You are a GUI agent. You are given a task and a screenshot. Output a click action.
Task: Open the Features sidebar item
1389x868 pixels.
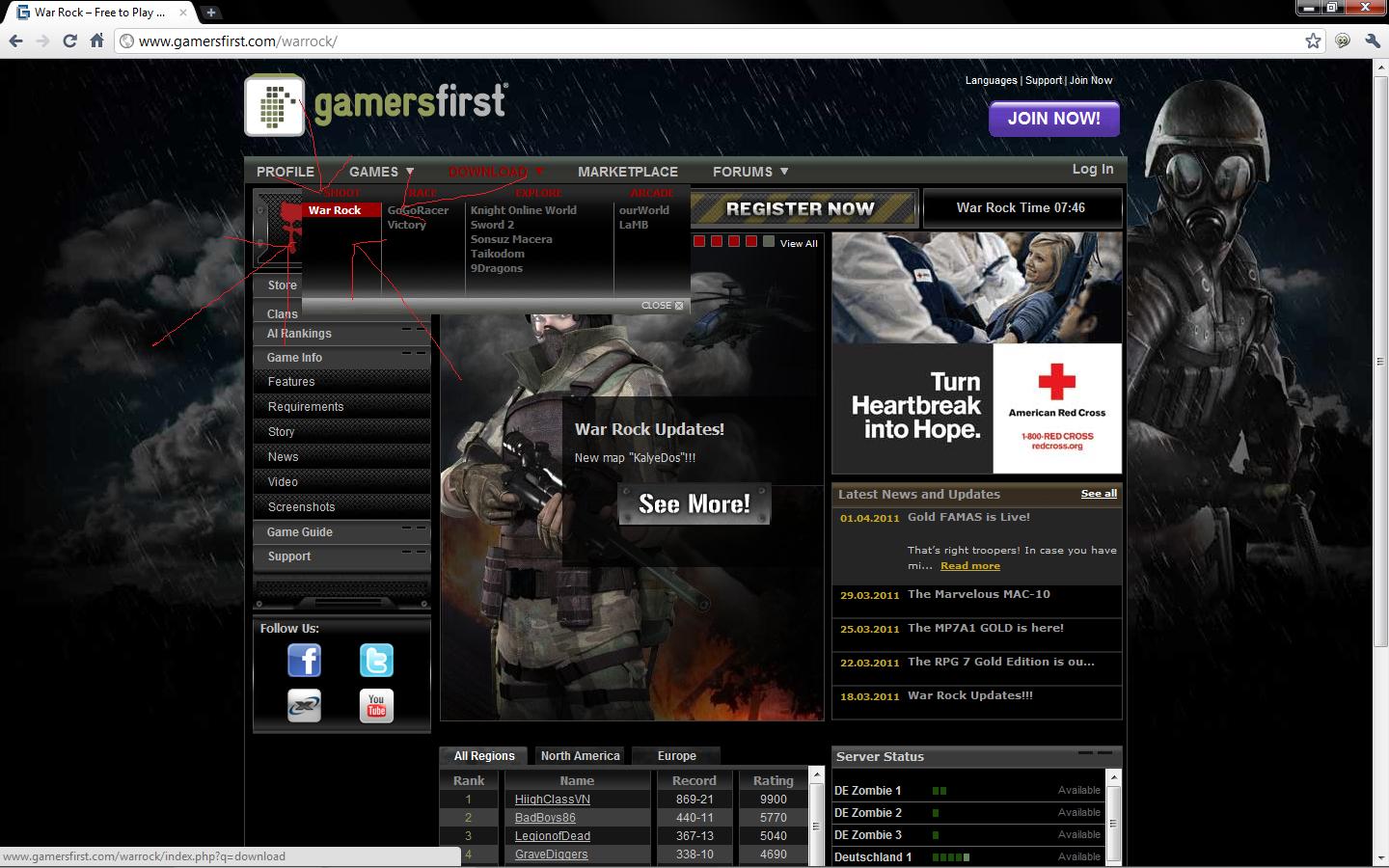pos(342,382)
